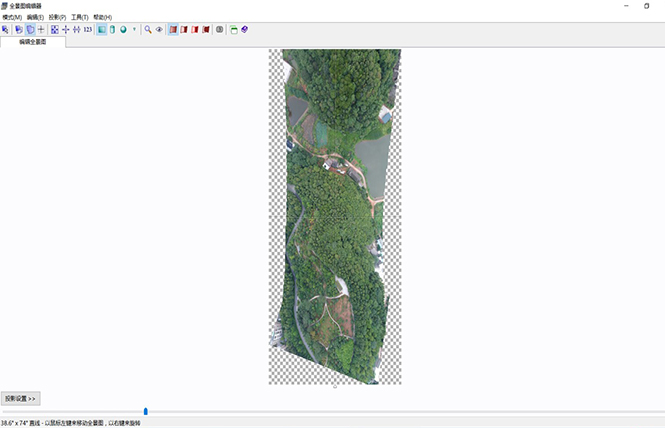Open the numerical transform 123 tool
665x428 pixels.
(x=88, y=30)
